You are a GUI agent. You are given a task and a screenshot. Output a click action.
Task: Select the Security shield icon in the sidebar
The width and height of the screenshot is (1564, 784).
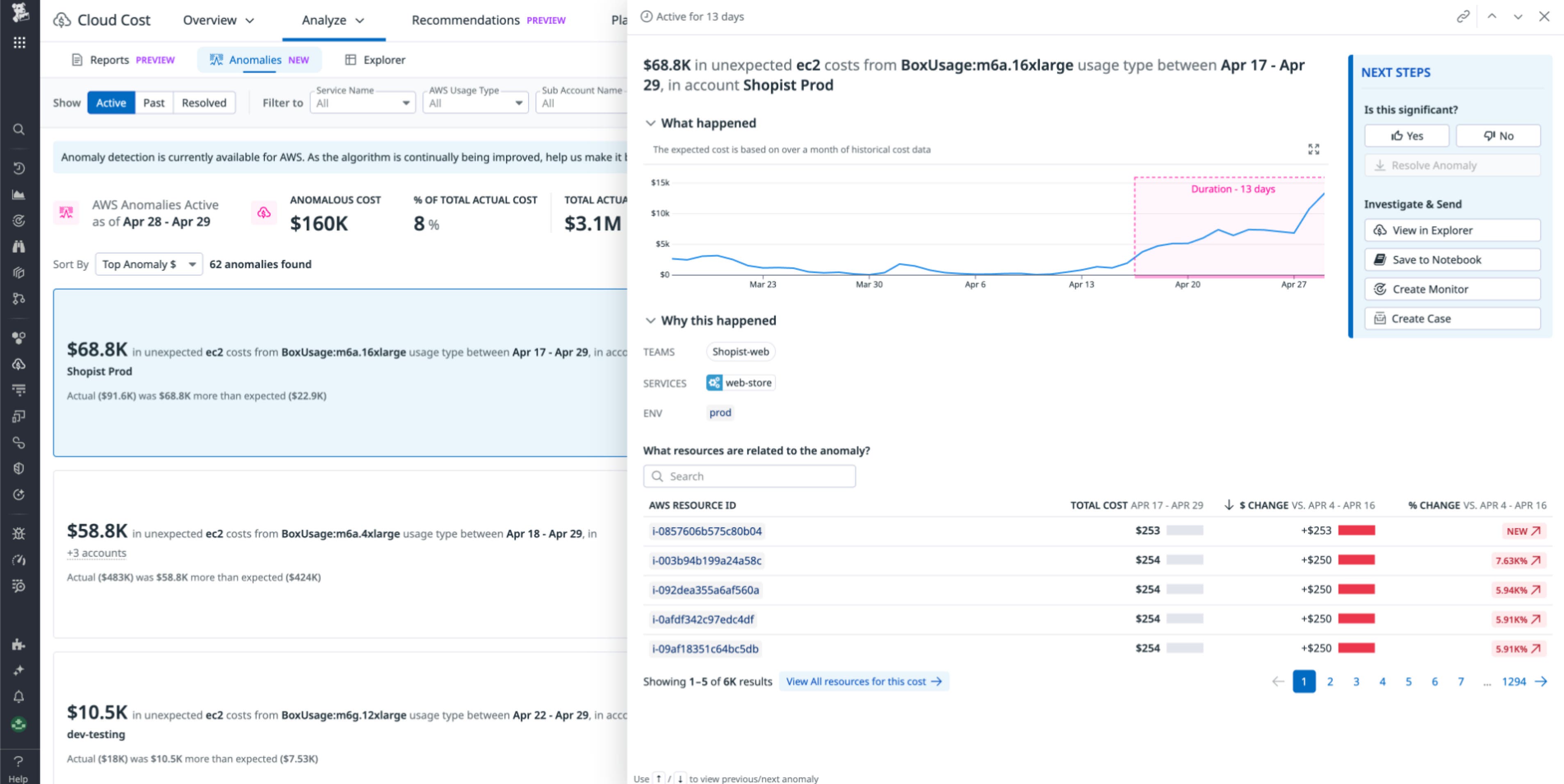(19, 467)
